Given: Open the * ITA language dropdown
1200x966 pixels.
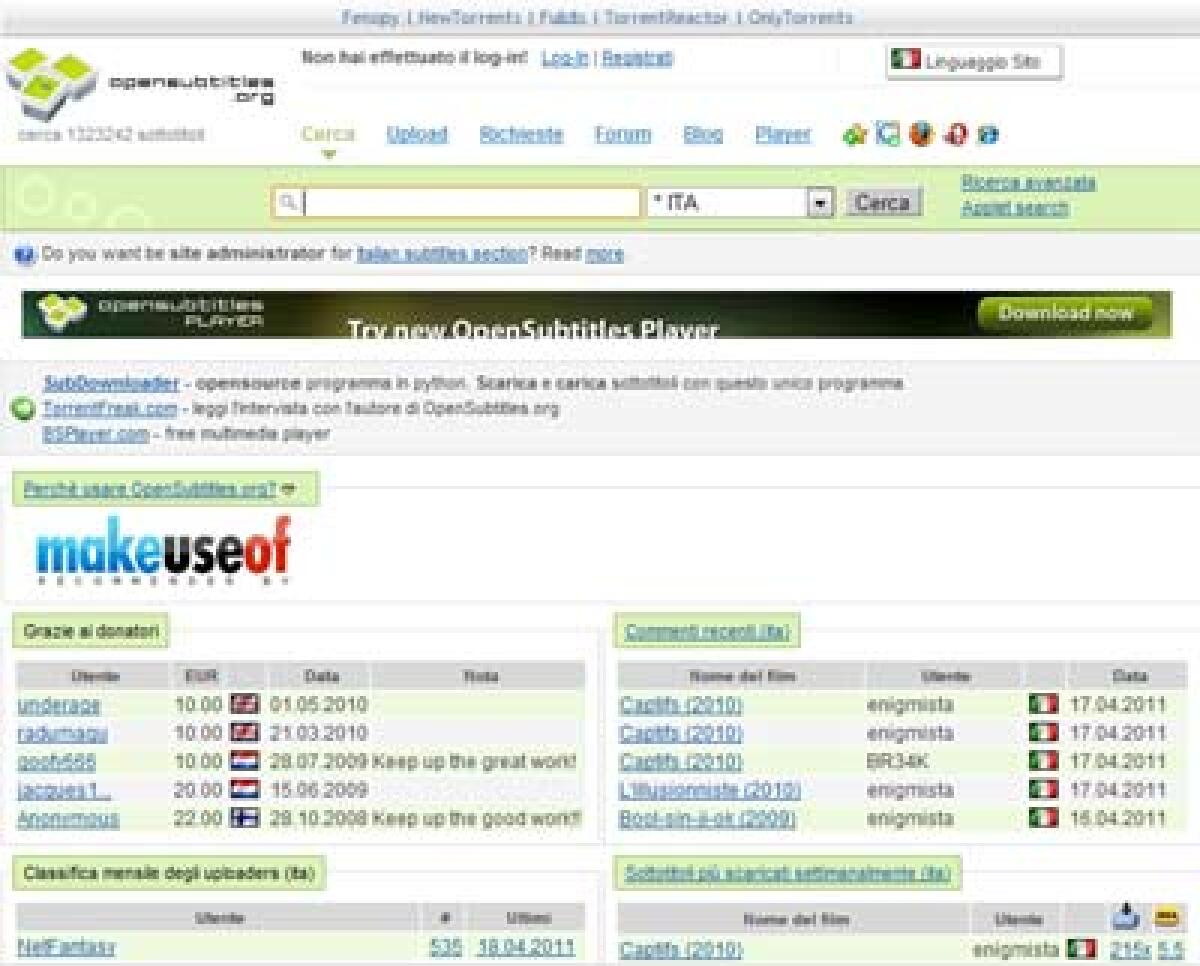Looking at the screenshot, I should [x=741, y=203].
